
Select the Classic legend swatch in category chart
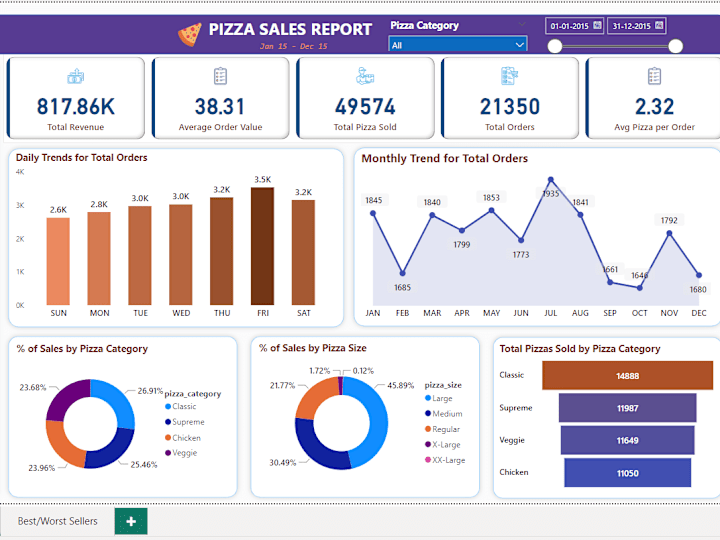click(x=168, y=406)
